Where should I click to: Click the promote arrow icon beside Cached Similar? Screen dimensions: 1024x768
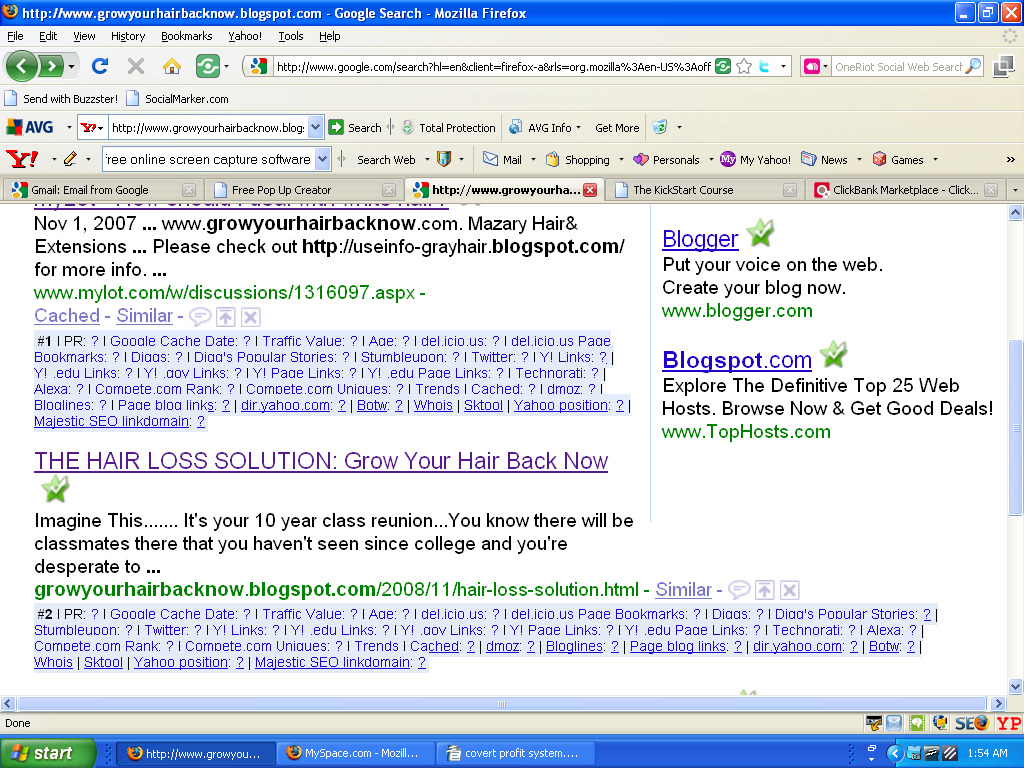tap(225, 316)
